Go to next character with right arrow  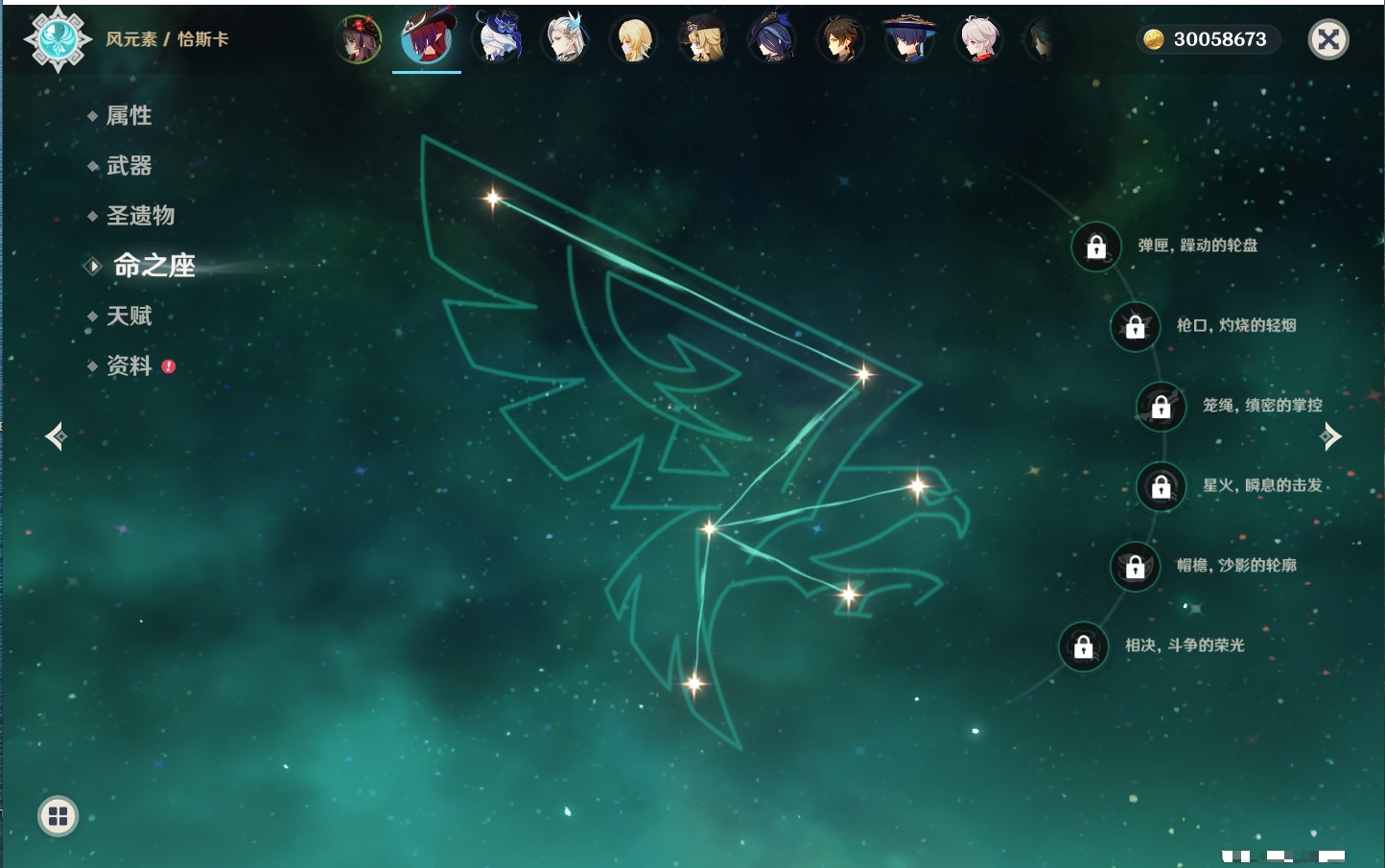pyautogui.click(x=1330, y=436)
